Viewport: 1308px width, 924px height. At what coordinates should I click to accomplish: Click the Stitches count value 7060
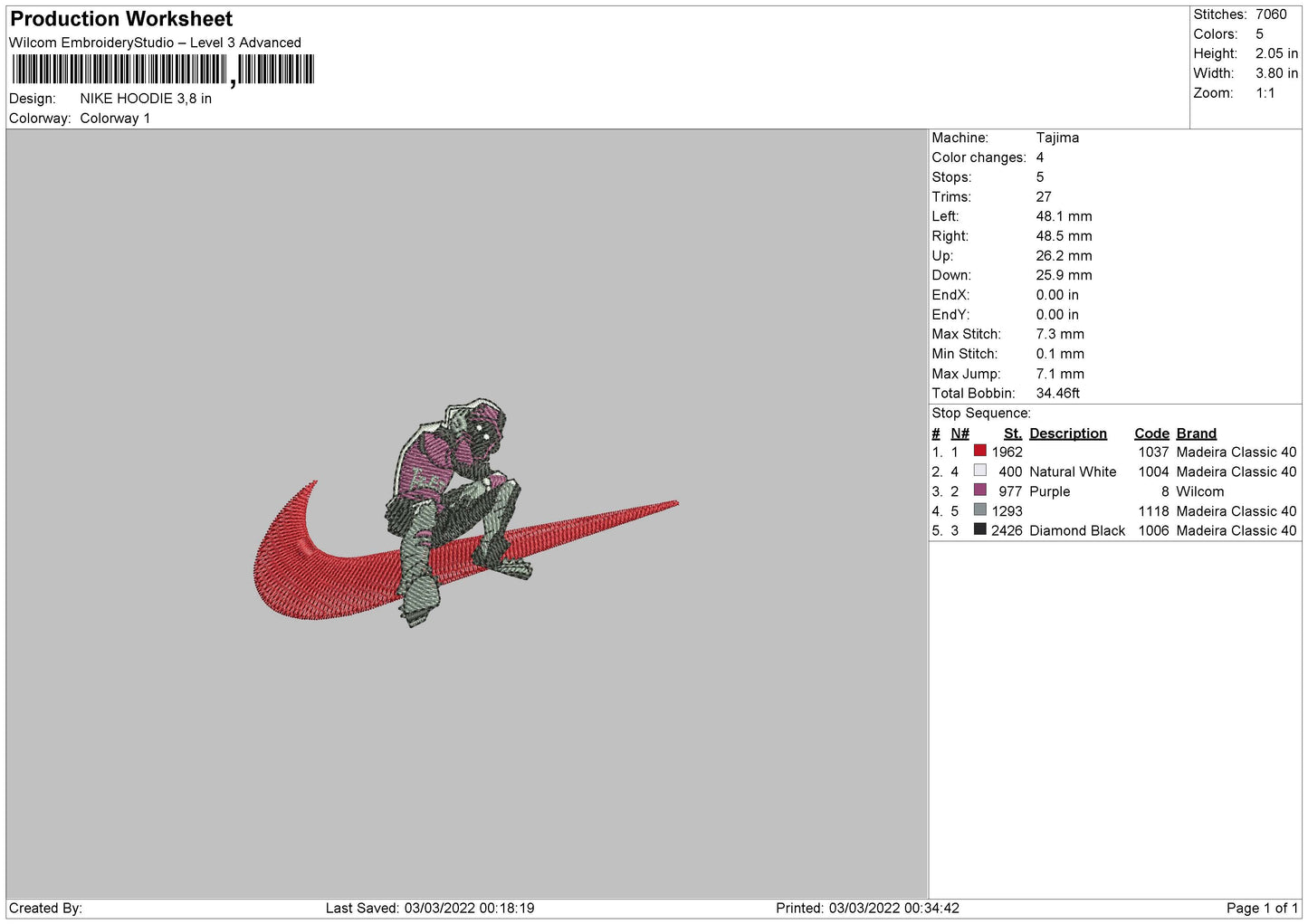click(1270, 14)
